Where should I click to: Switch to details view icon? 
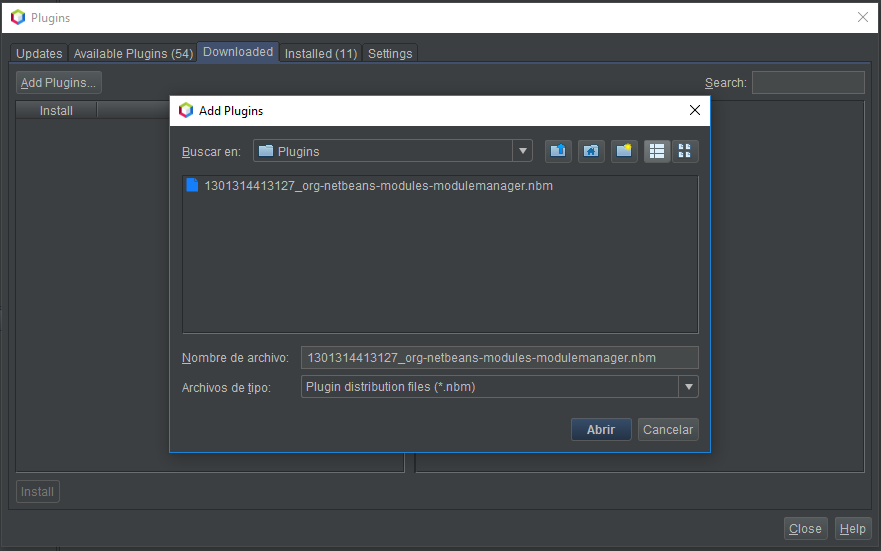coord(685,151)
